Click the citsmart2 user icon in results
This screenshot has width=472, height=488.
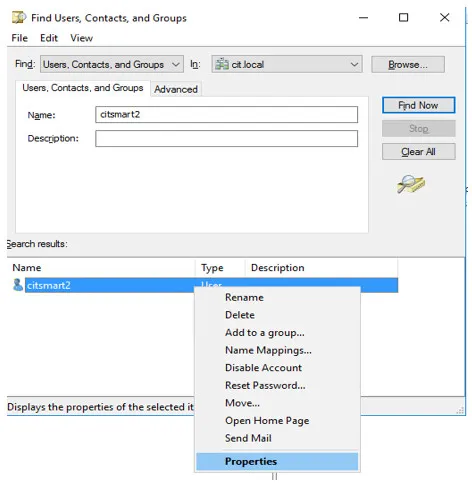pos(18,285)
